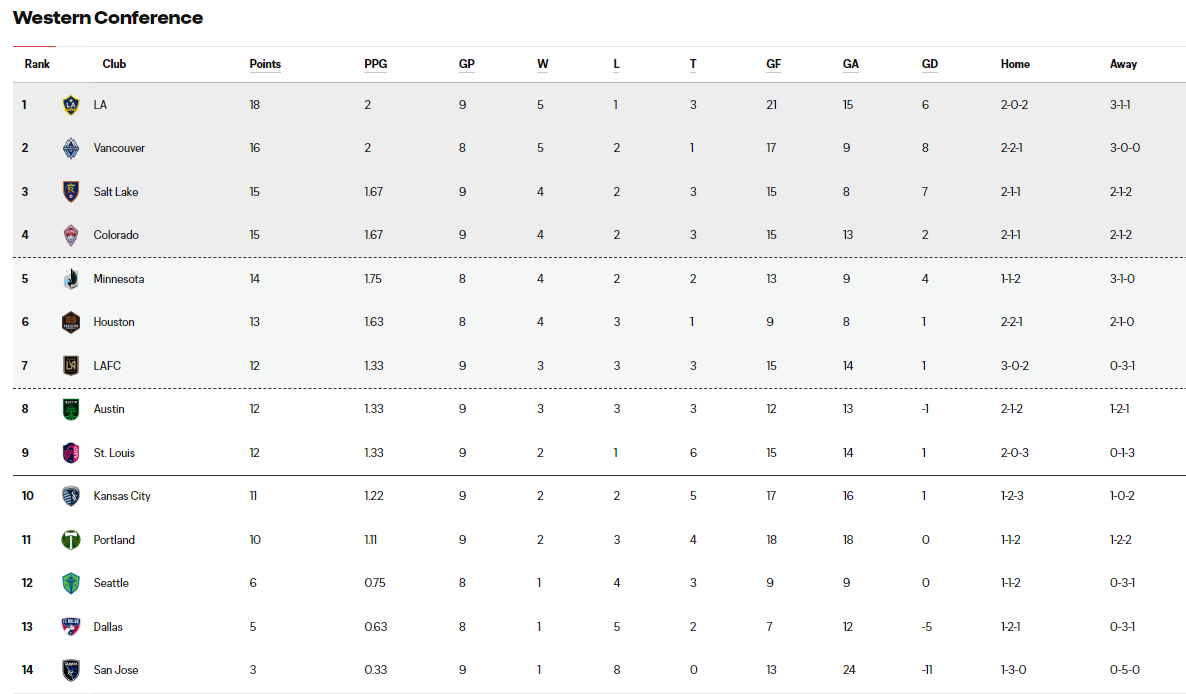Click the LA Galaxy club crest
Screen dimensions: 1186x694
click(70, 105)
